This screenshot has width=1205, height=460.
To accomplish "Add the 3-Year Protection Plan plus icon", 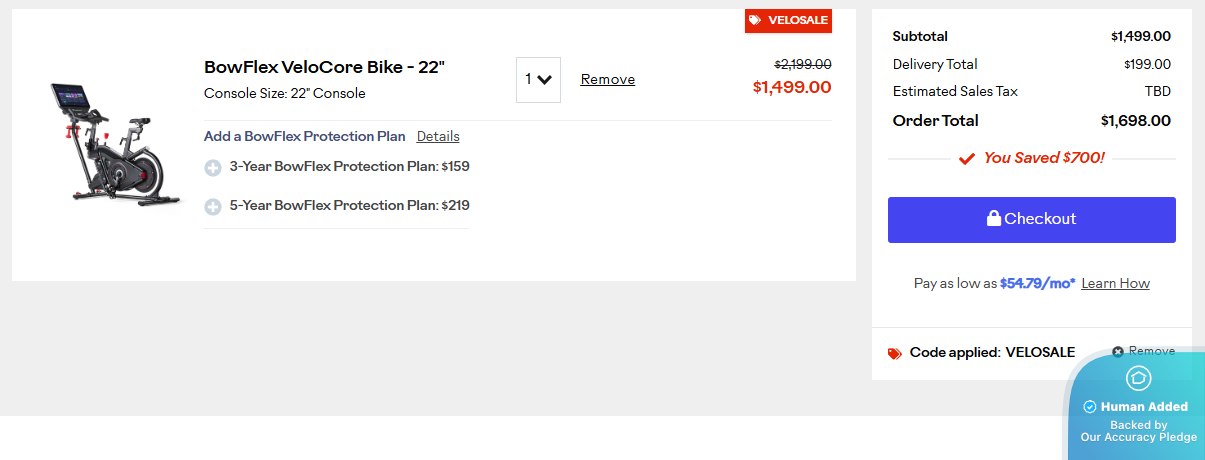I will [x=213, y=168].
